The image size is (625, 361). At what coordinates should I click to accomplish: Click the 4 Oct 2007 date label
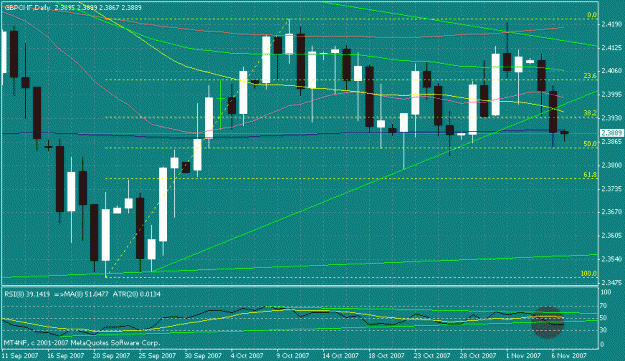tap(248, 355)
